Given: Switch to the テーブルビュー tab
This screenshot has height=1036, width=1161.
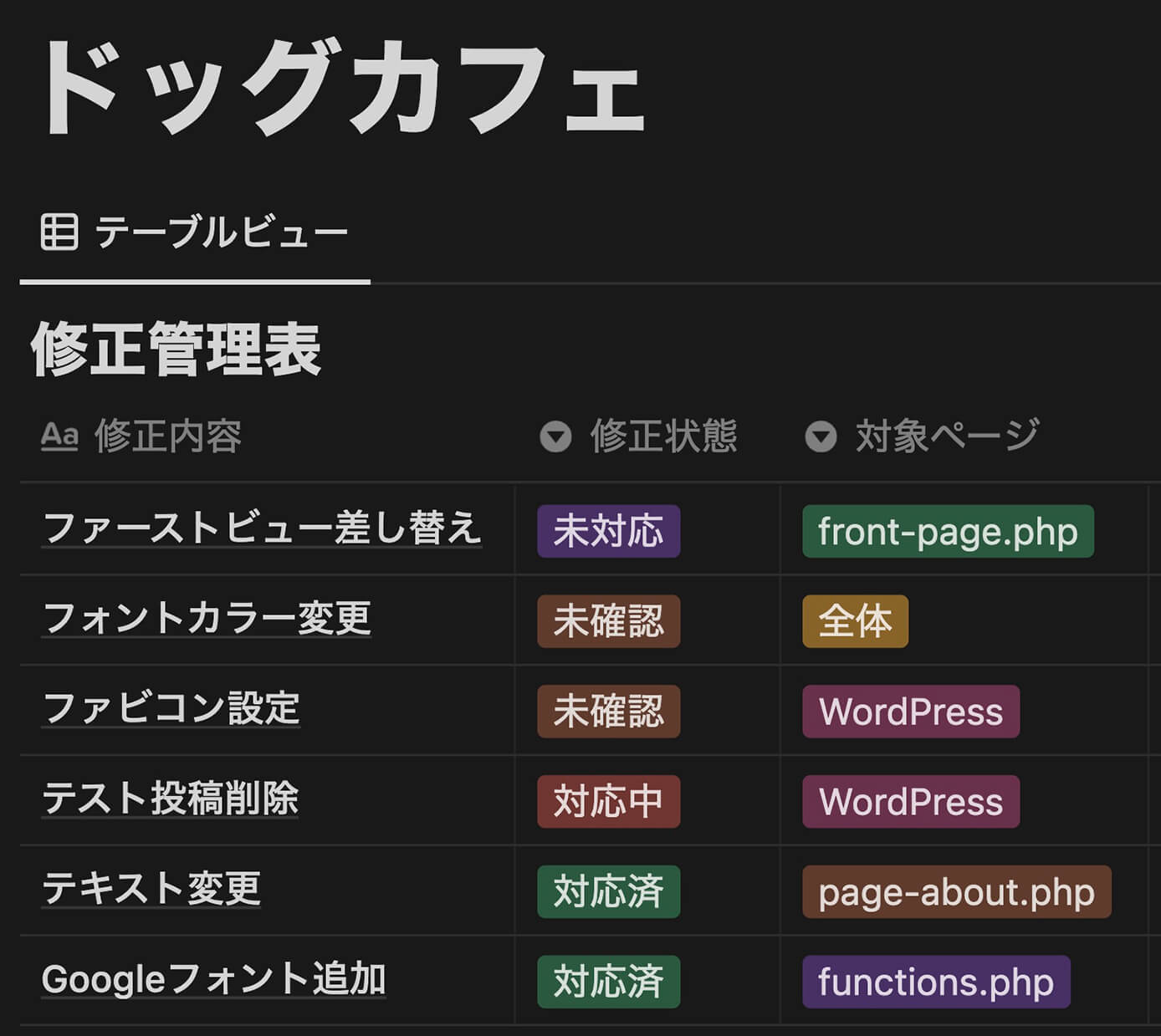Looking at the screenshot, I should click(195, 232).
